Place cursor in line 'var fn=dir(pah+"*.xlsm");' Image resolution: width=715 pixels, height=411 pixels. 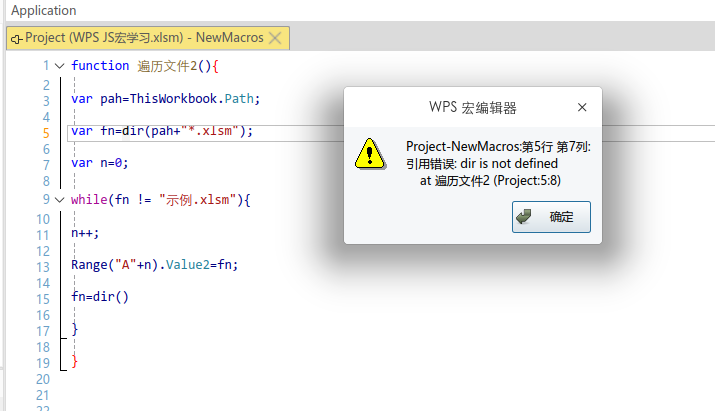click(x=162, y=131)
